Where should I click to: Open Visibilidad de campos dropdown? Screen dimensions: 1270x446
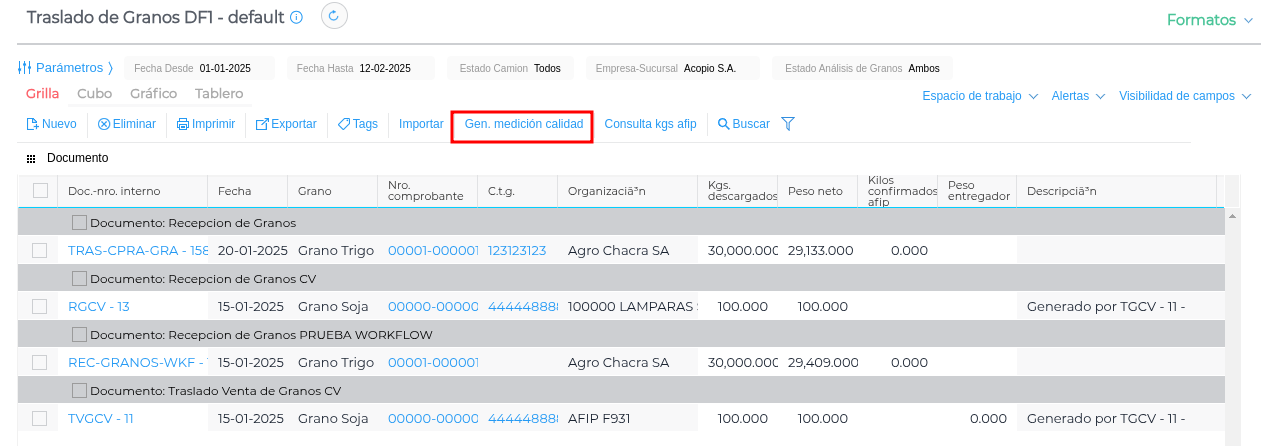1186,96
